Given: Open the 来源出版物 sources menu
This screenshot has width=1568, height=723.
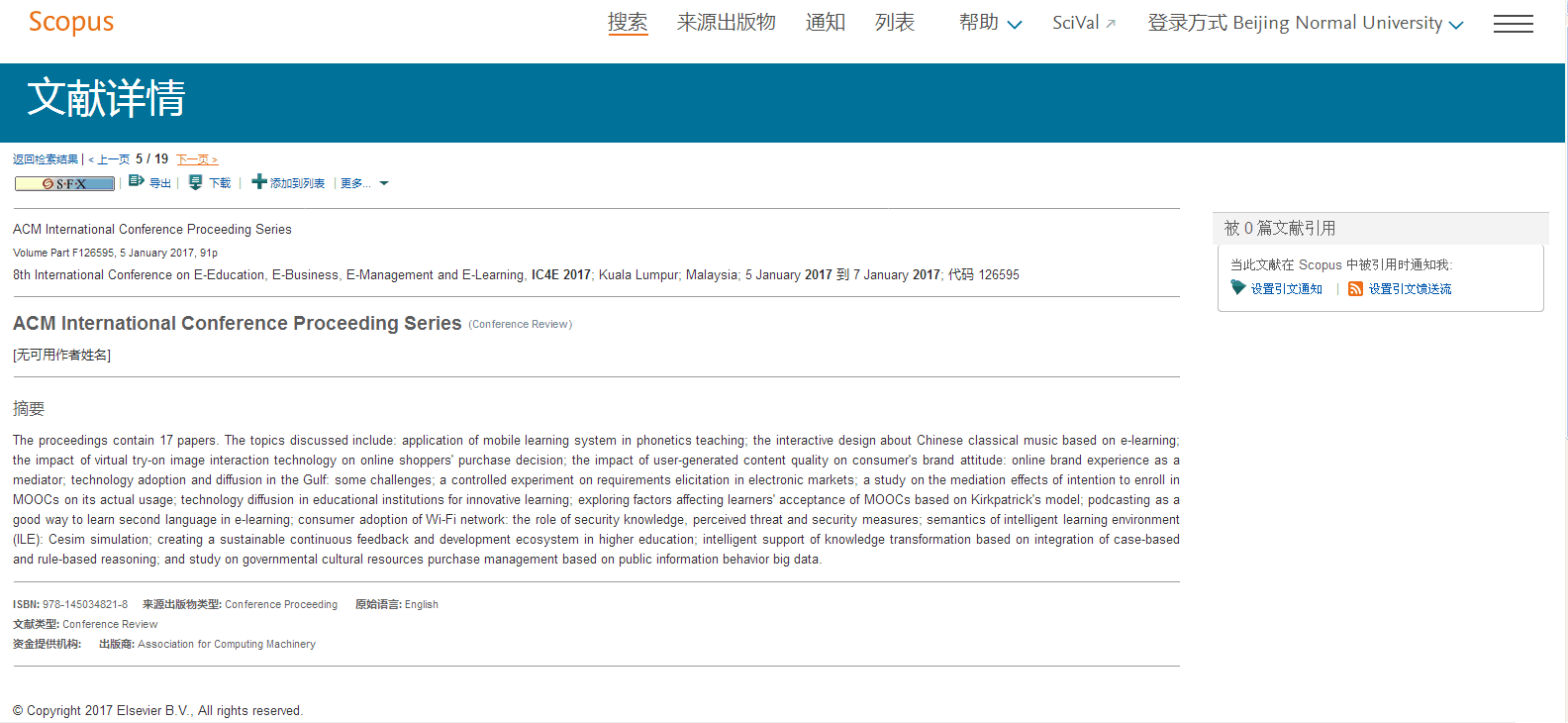Looking at the screenshot, I should pyautogui.click(x=727, y=22).
